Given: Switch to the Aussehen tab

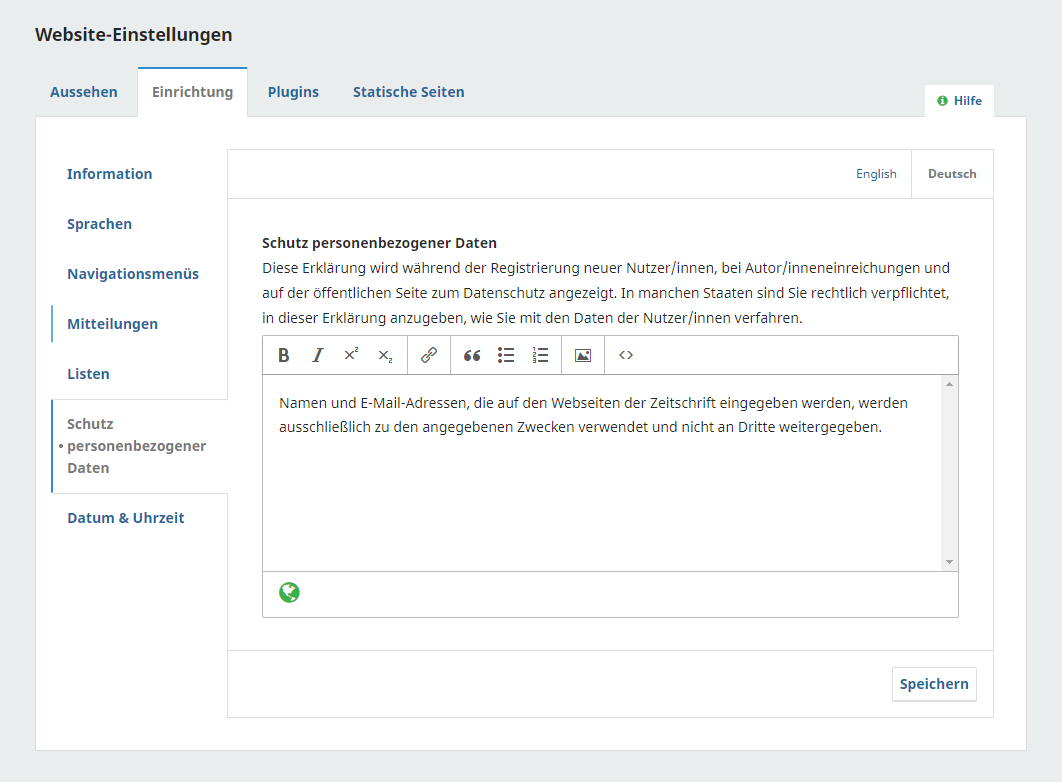Looking at the screenshot, I should tap(84, 92).
